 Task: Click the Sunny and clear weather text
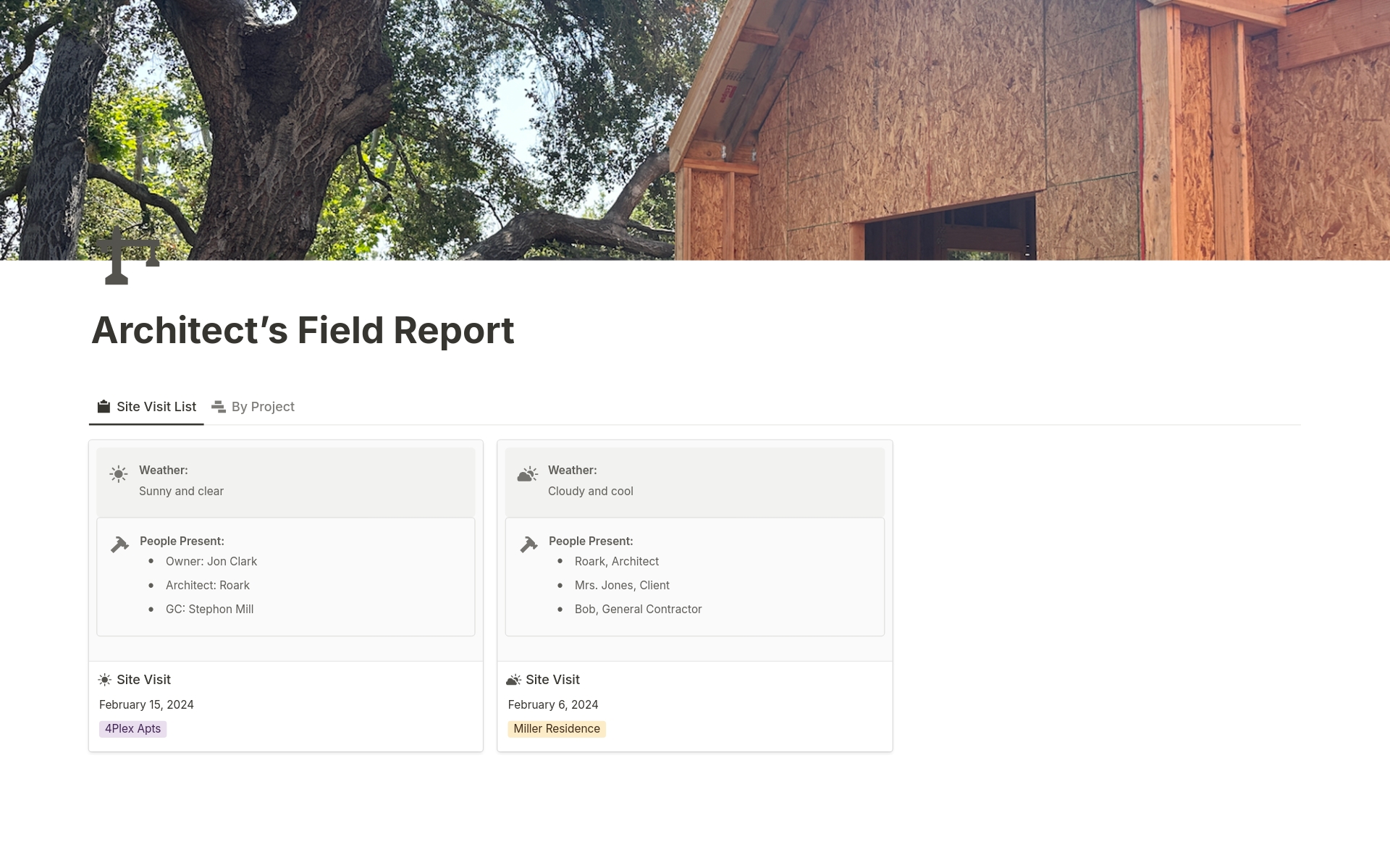[181, 491]
